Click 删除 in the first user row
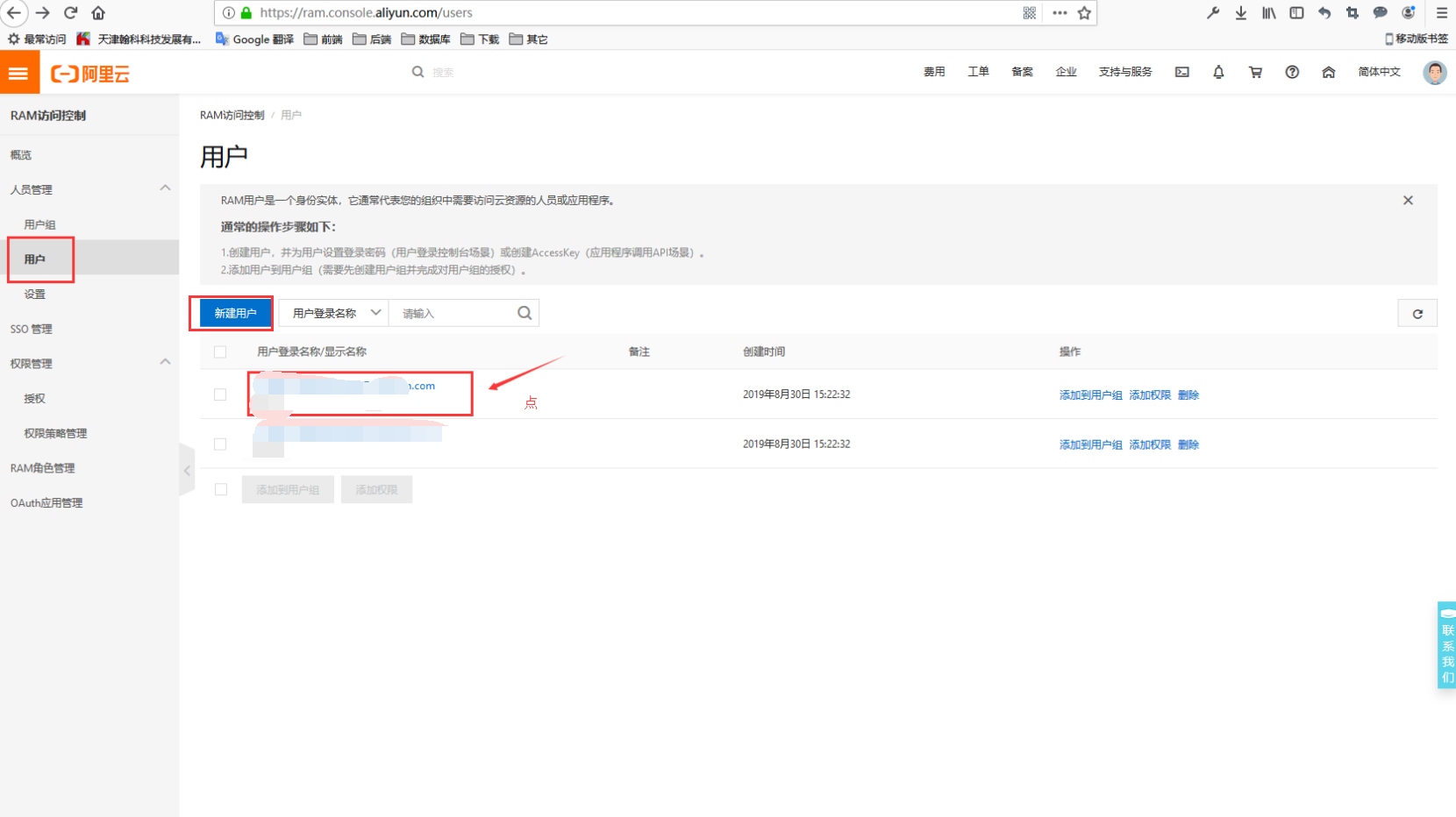Viewport: 1456px width, 817px height. click(1188, 394)
